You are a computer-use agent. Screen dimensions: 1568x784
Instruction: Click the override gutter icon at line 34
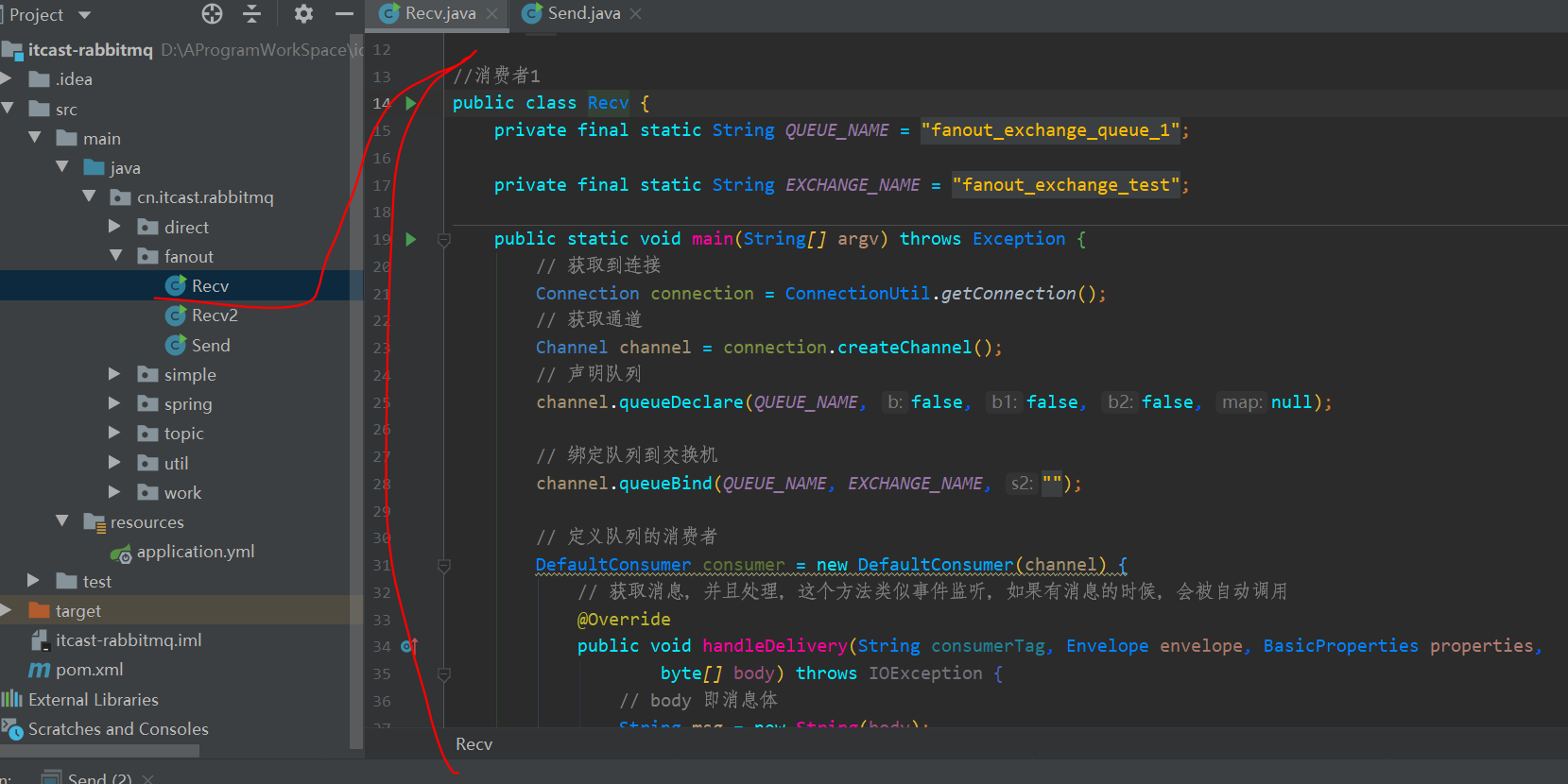pos(409,646)
